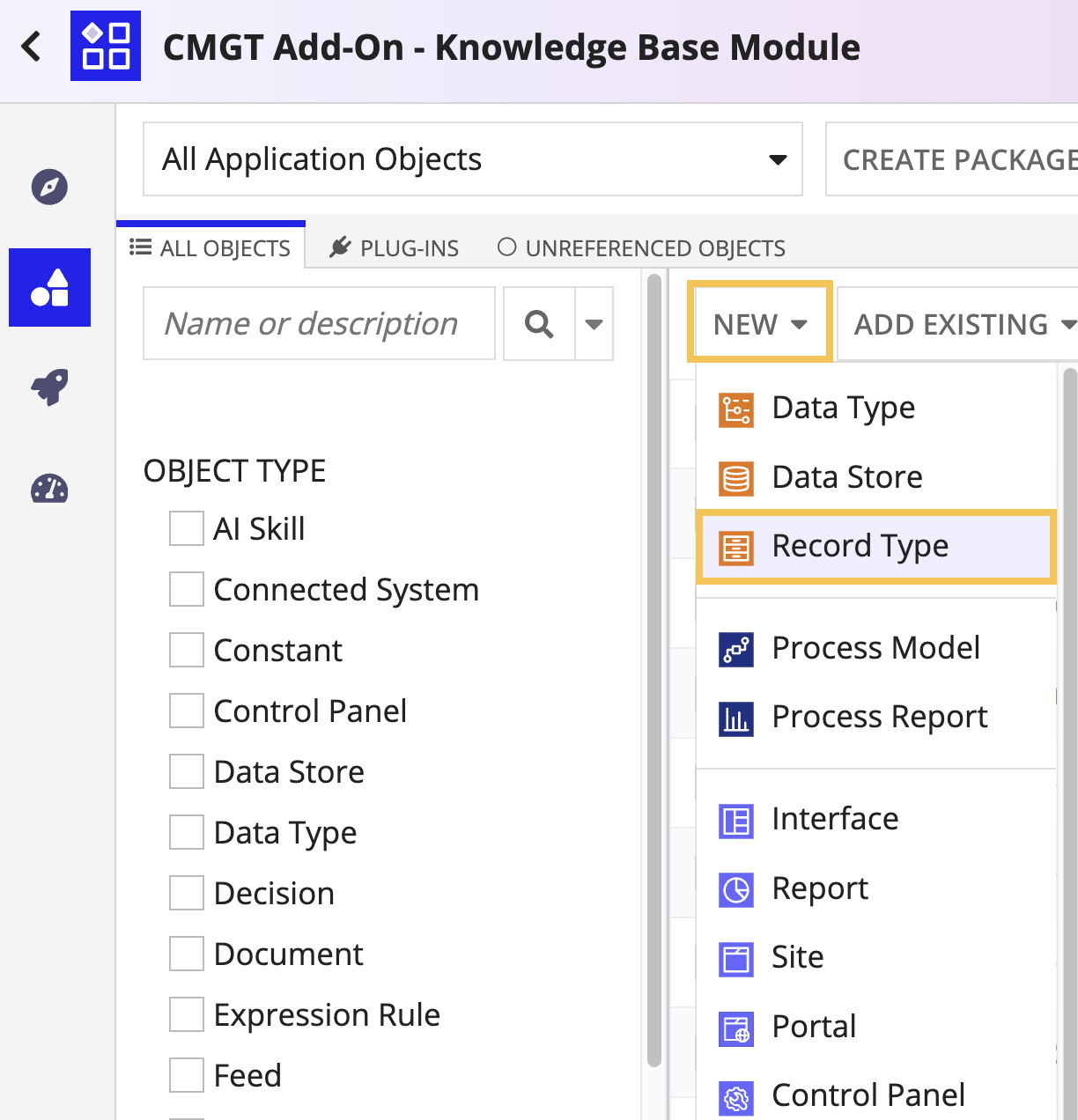Viewport: 1078px width, 1120px height.
Task: Click the Plug-ins plug icon
Action: click(x=340, y=247)
